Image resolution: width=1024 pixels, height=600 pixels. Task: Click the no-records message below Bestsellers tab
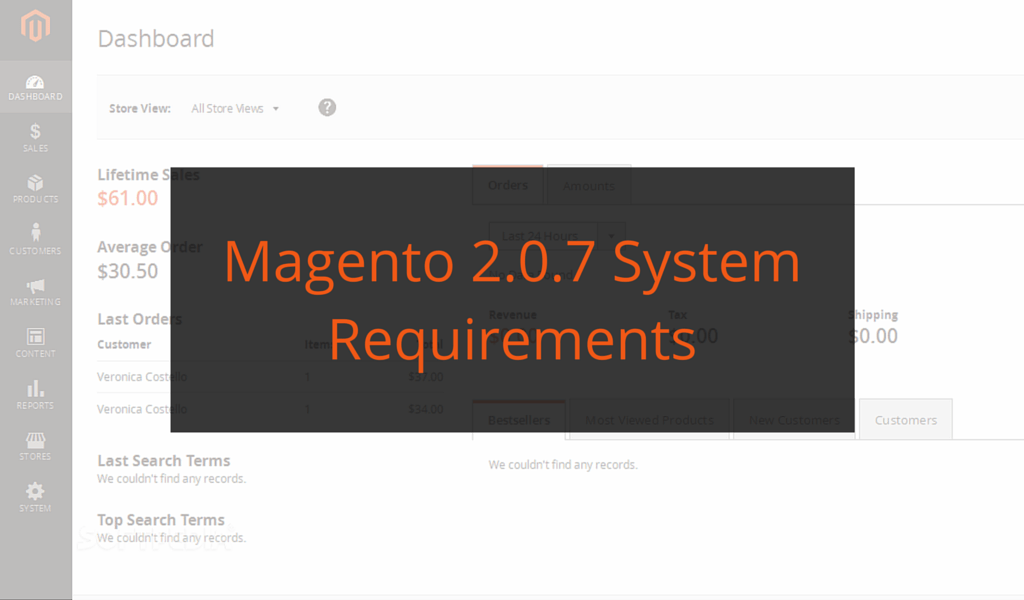pos(563,465)
